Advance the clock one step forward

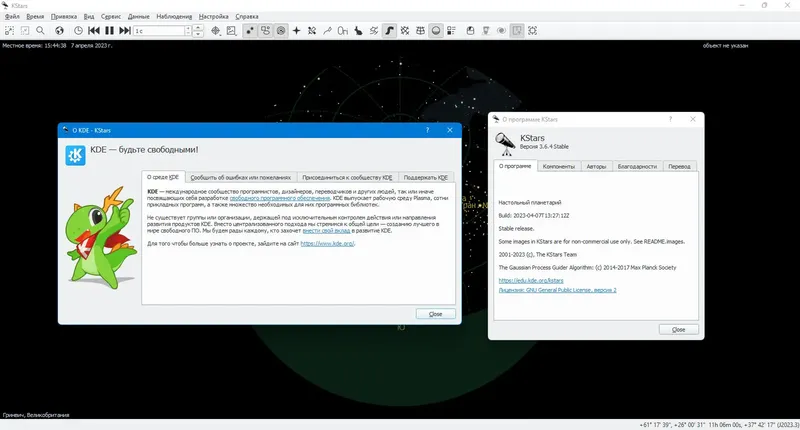(x=124, y=31)
